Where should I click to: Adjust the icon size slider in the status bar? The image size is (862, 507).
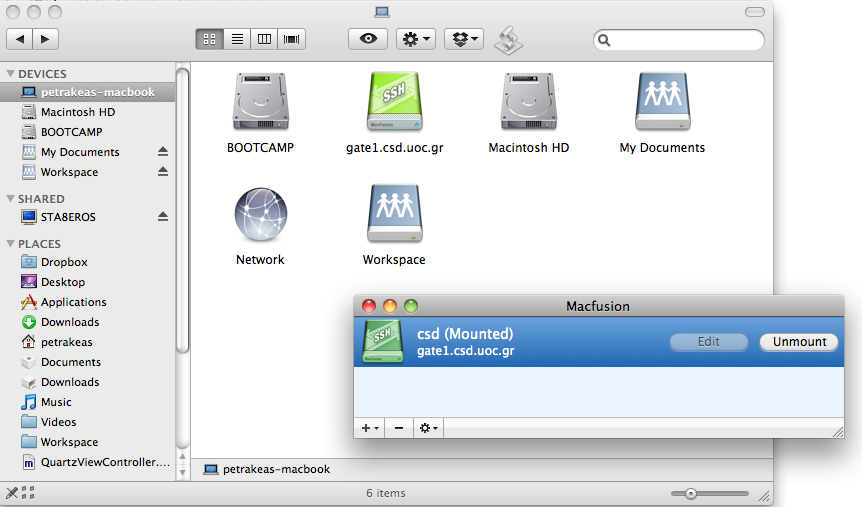[x=691, y=494]
